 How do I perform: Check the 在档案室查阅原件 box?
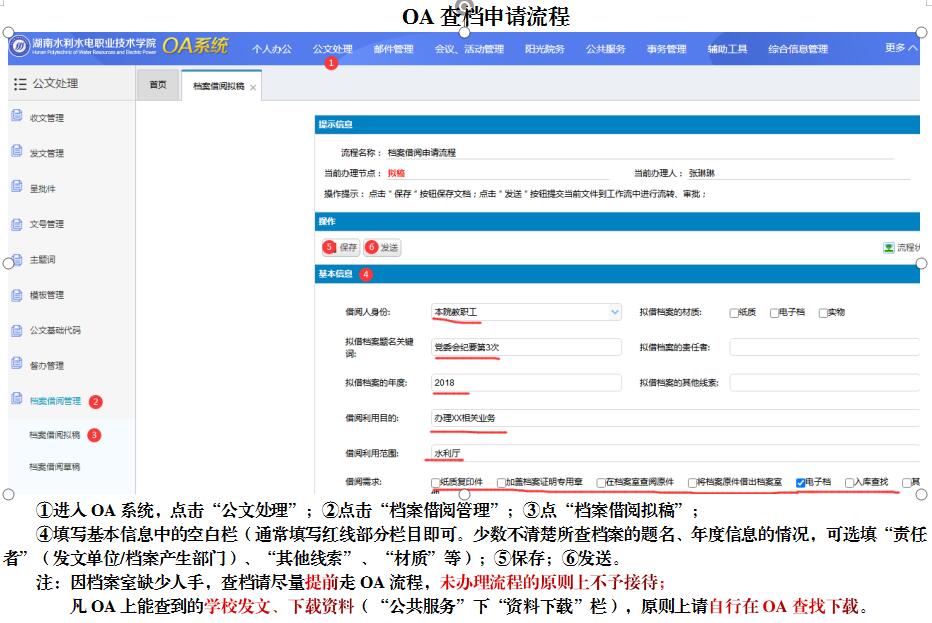pyautogui.click(x=601, y=483)
